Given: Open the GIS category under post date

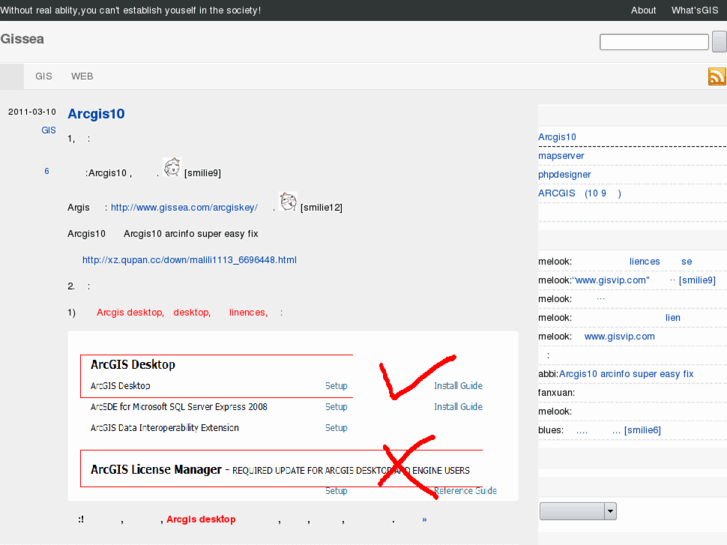Looking at the screenshot, I should click(x=49, y=130).
